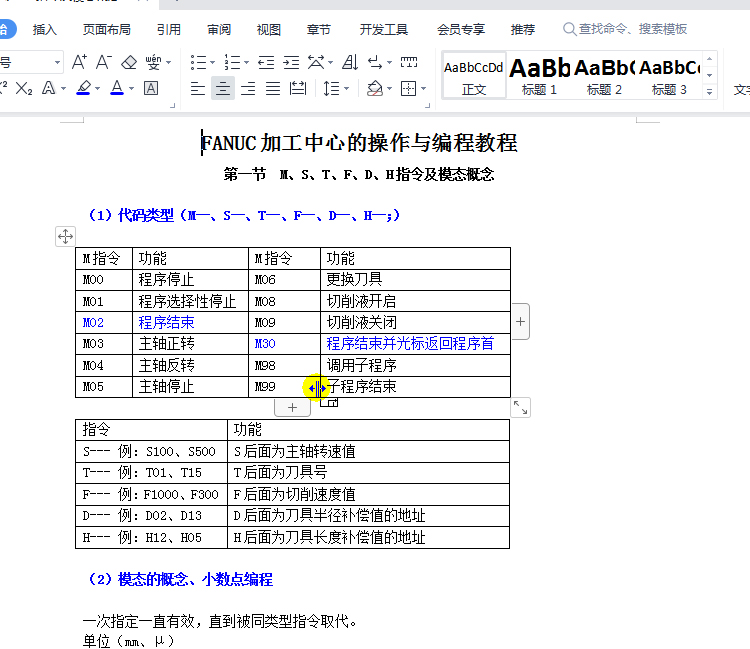Apply the blue font color A
The image size is (750, 649).
coord(117,88)
